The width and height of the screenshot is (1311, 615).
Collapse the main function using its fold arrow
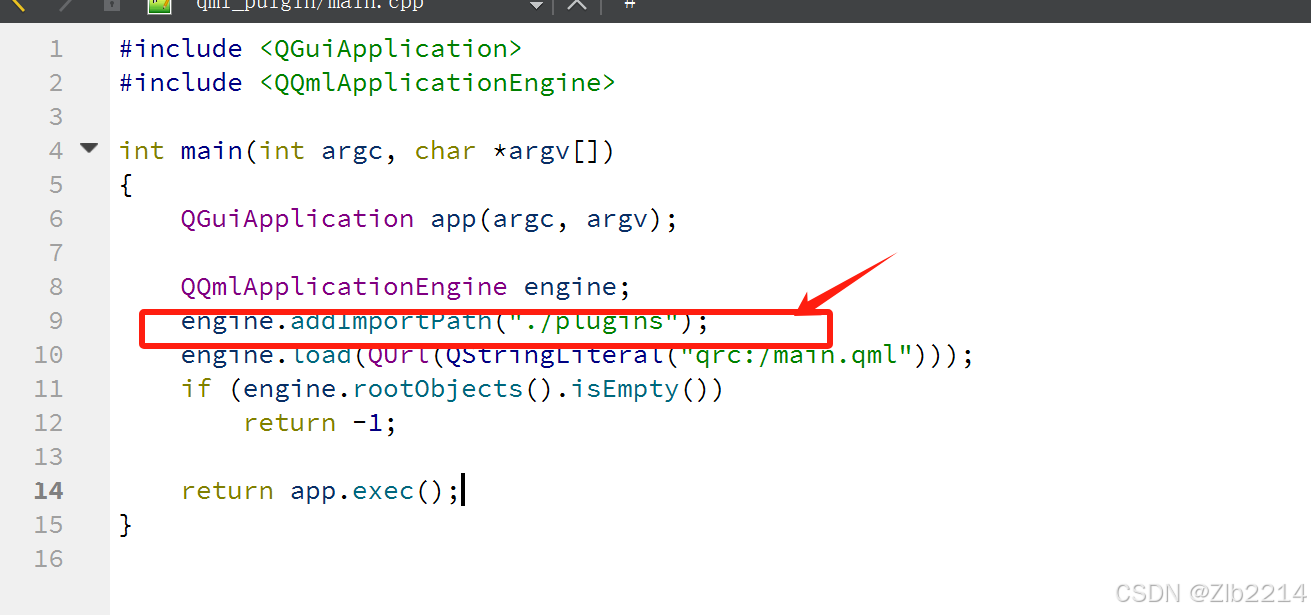point(88,147)
